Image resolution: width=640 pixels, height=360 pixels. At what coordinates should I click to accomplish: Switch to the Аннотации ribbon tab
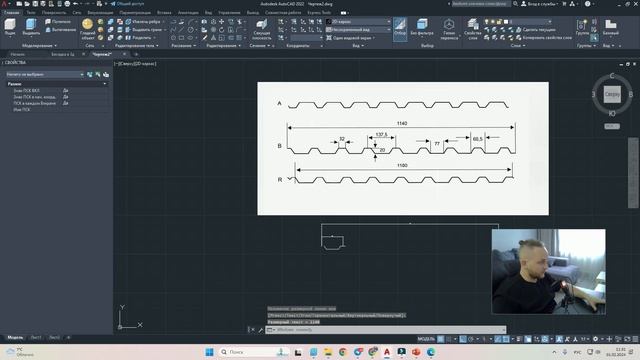click(x=188, y=13)
